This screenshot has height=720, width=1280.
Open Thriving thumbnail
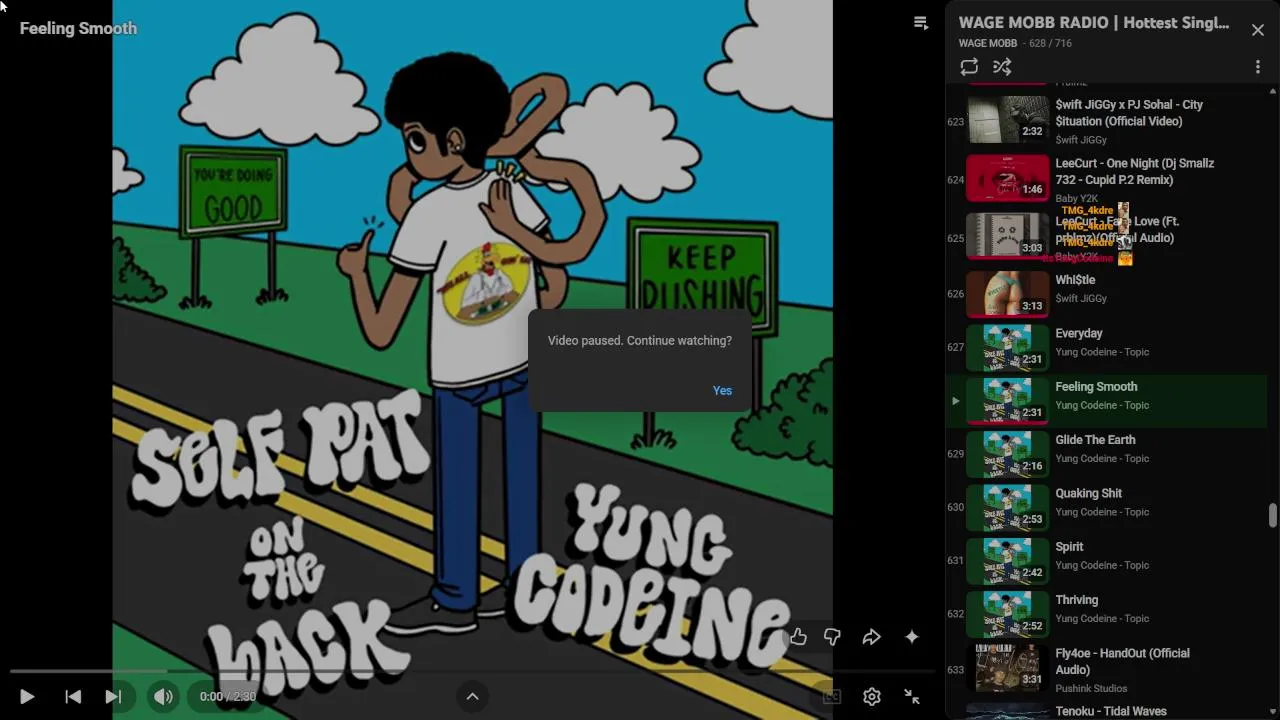[x=1008, y=614]
